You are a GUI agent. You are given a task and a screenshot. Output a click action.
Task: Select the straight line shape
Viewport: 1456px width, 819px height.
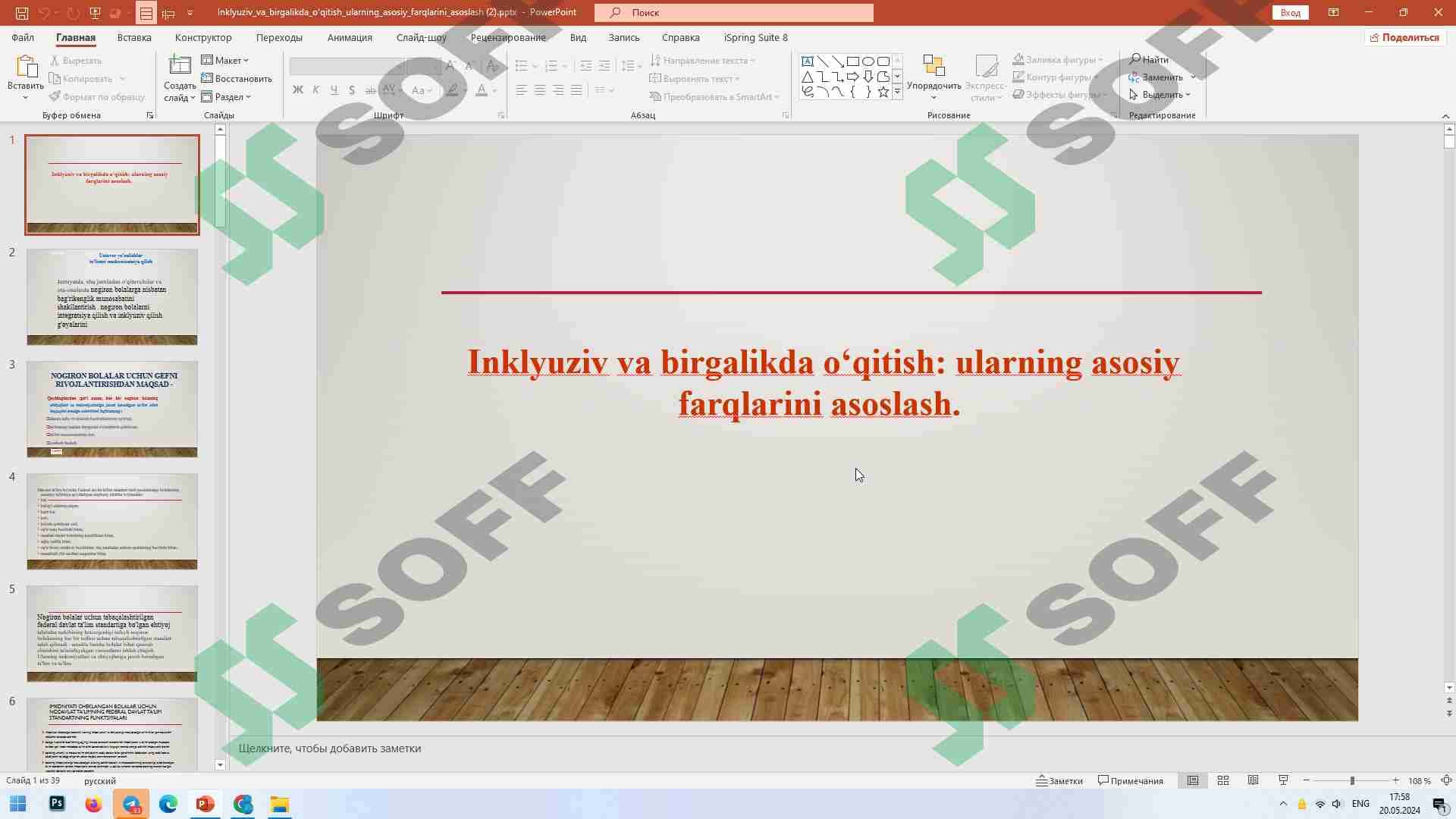(823, 61)
